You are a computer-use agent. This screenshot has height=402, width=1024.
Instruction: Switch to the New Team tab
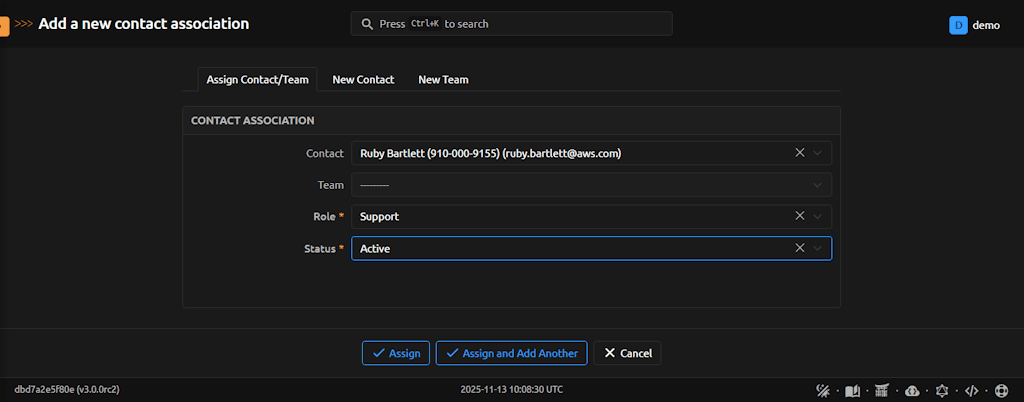click(x=443, y=79)
